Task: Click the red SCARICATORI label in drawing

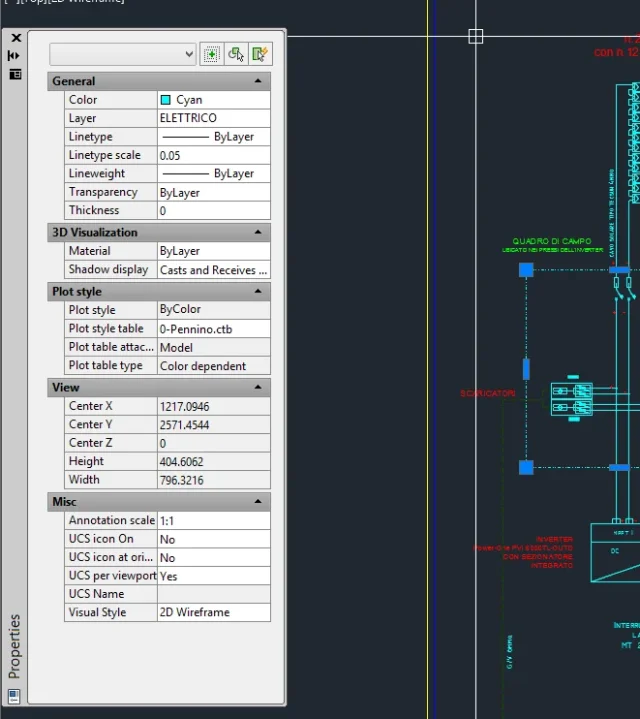Action: click(x=487, y=393)
